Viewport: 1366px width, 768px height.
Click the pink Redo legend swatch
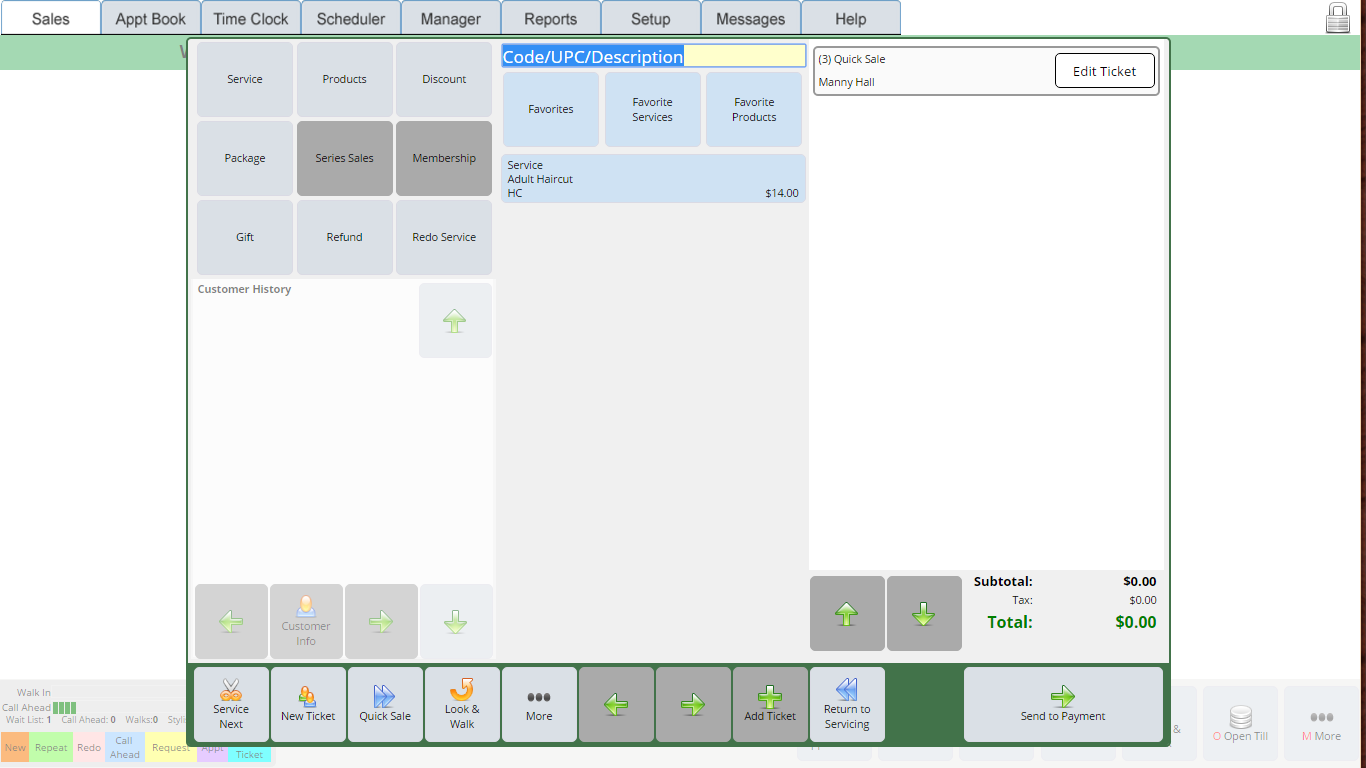(89, 747)
